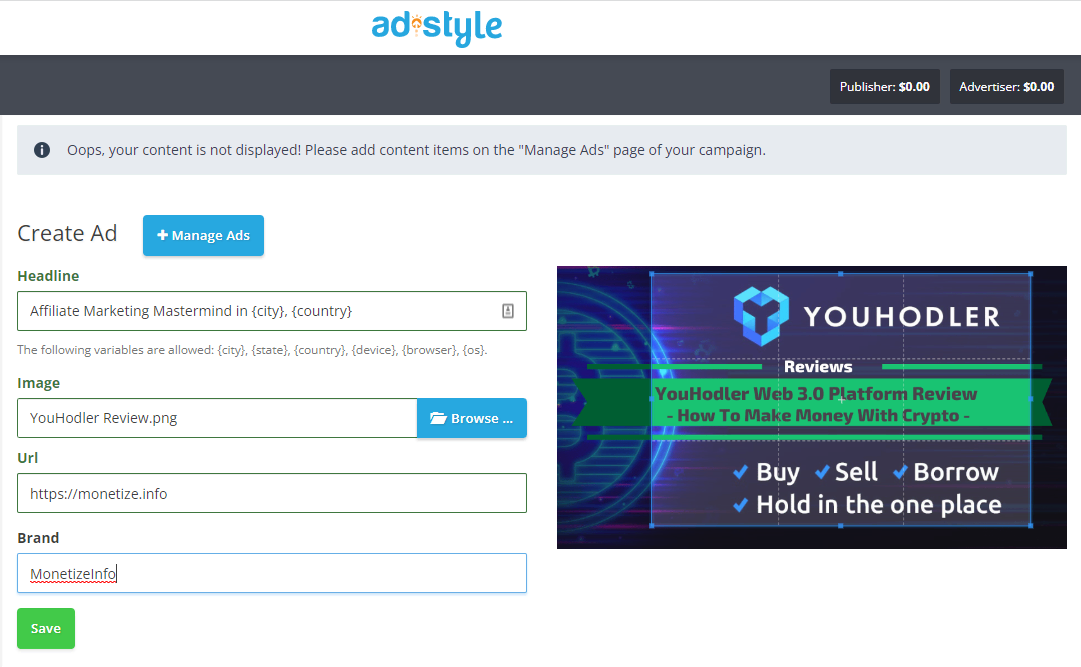Click the folder icon on the Browse button
This screenshot has width=1081, height=667.
tap(438, 418)
